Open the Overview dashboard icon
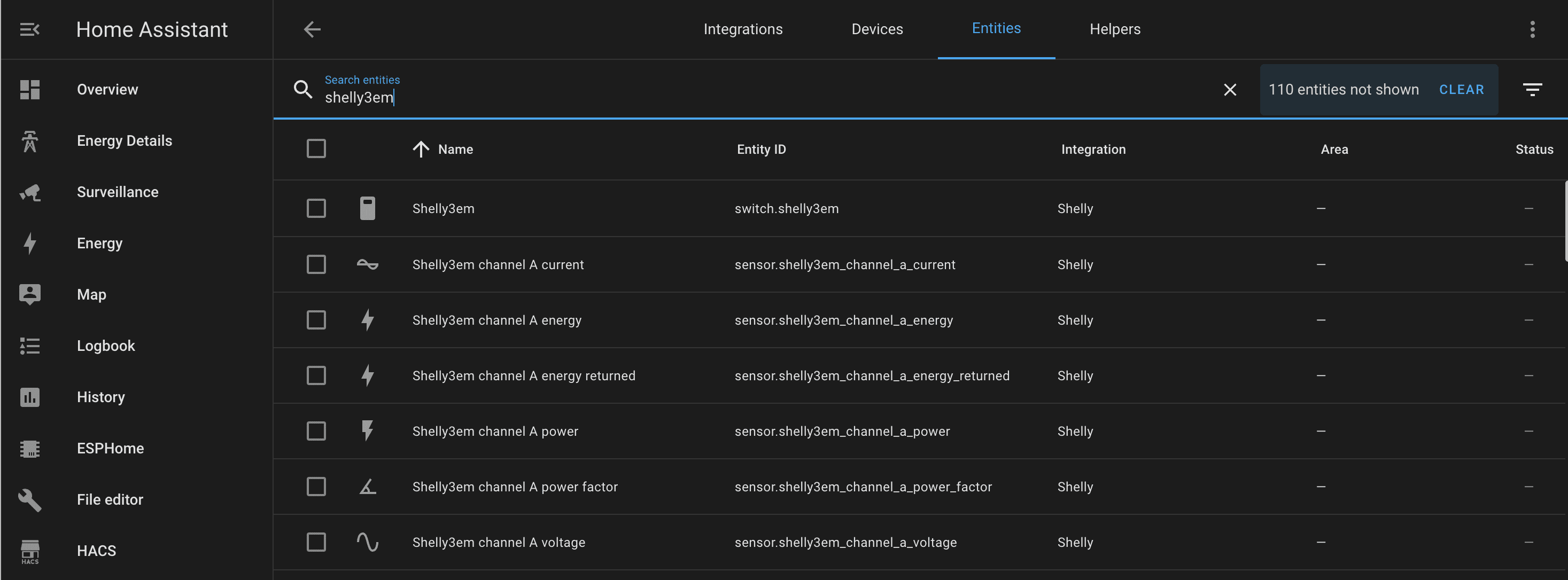Viewport: 1568px width, 580px height. (29, 90)
